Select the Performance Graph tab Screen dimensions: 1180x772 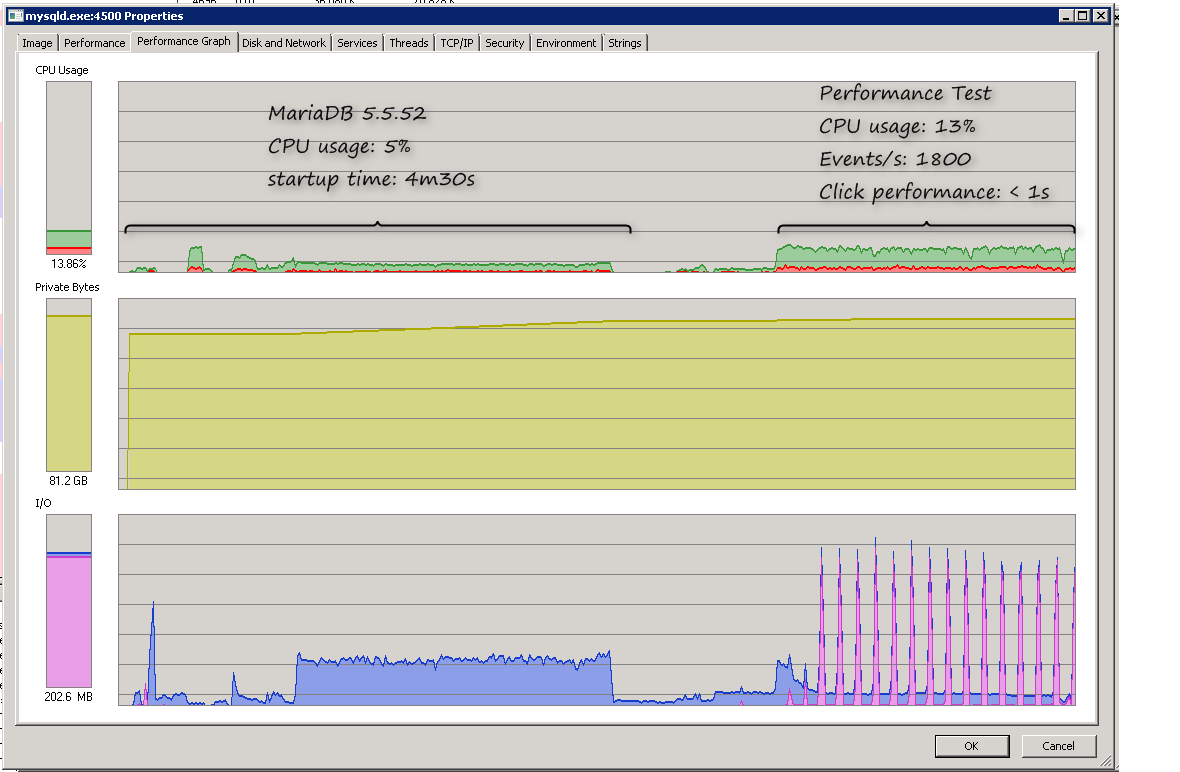(183, 42)
